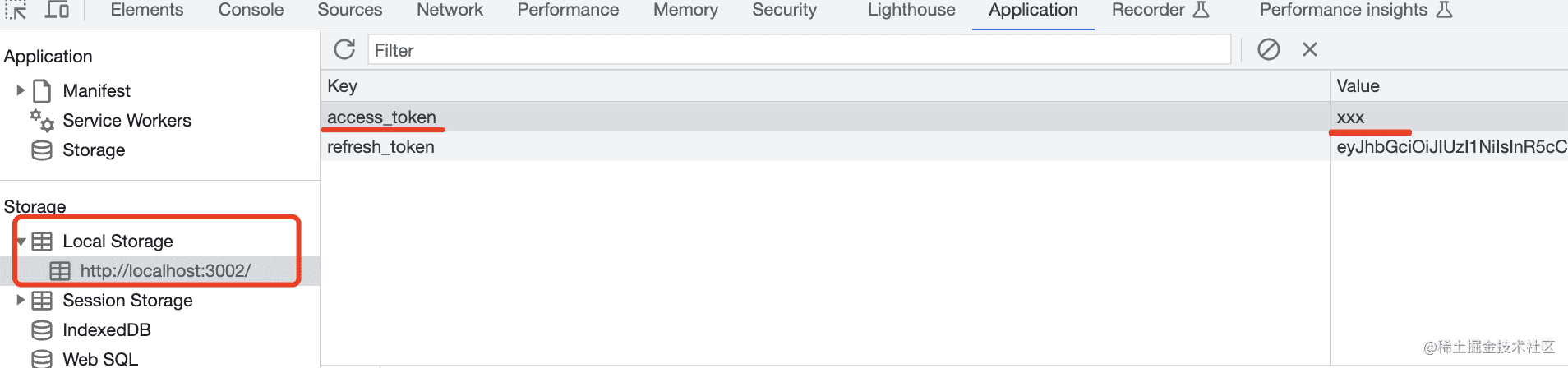Toggle the device toolbar icon

click(x=57, y=10)
